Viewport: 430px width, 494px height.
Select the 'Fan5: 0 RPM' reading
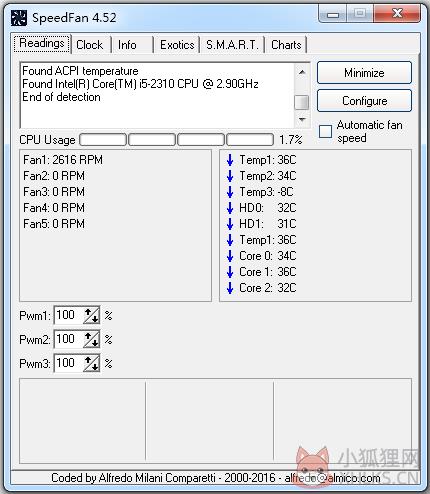(54, 224)
